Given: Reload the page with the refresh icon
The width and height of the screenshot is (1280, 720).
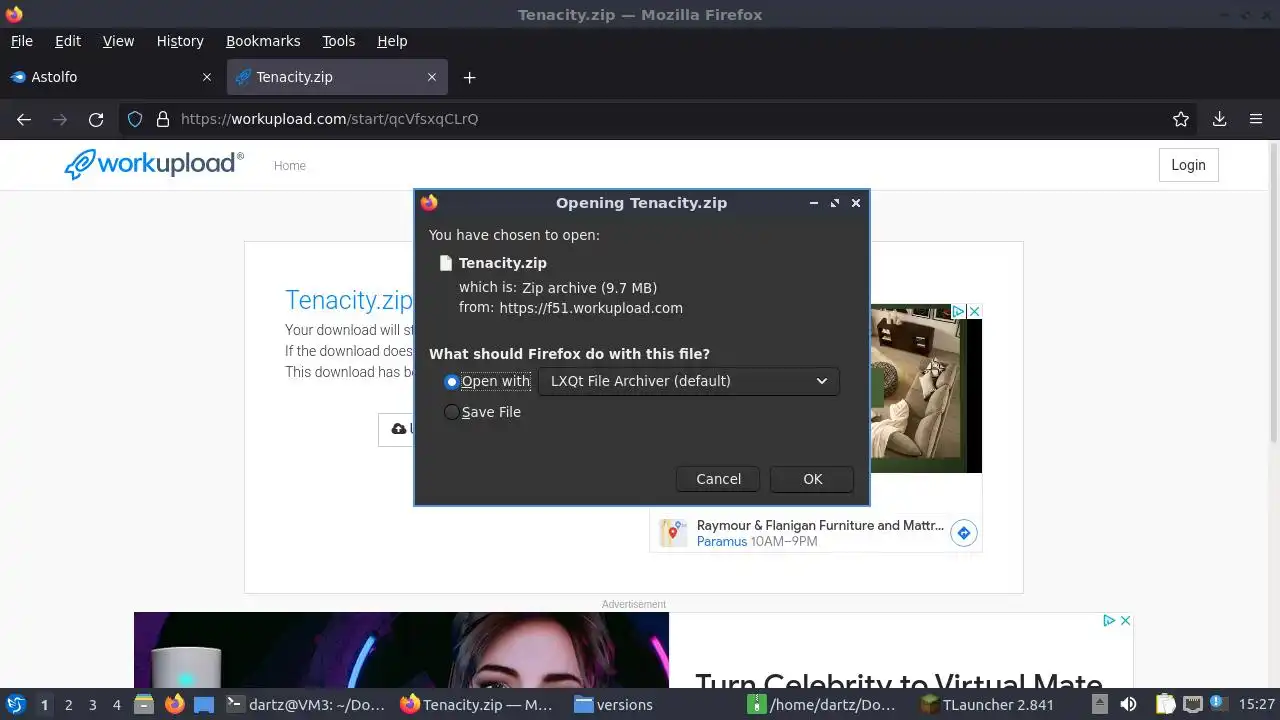Looking at the screenshot, I should [x=96, y=119].
